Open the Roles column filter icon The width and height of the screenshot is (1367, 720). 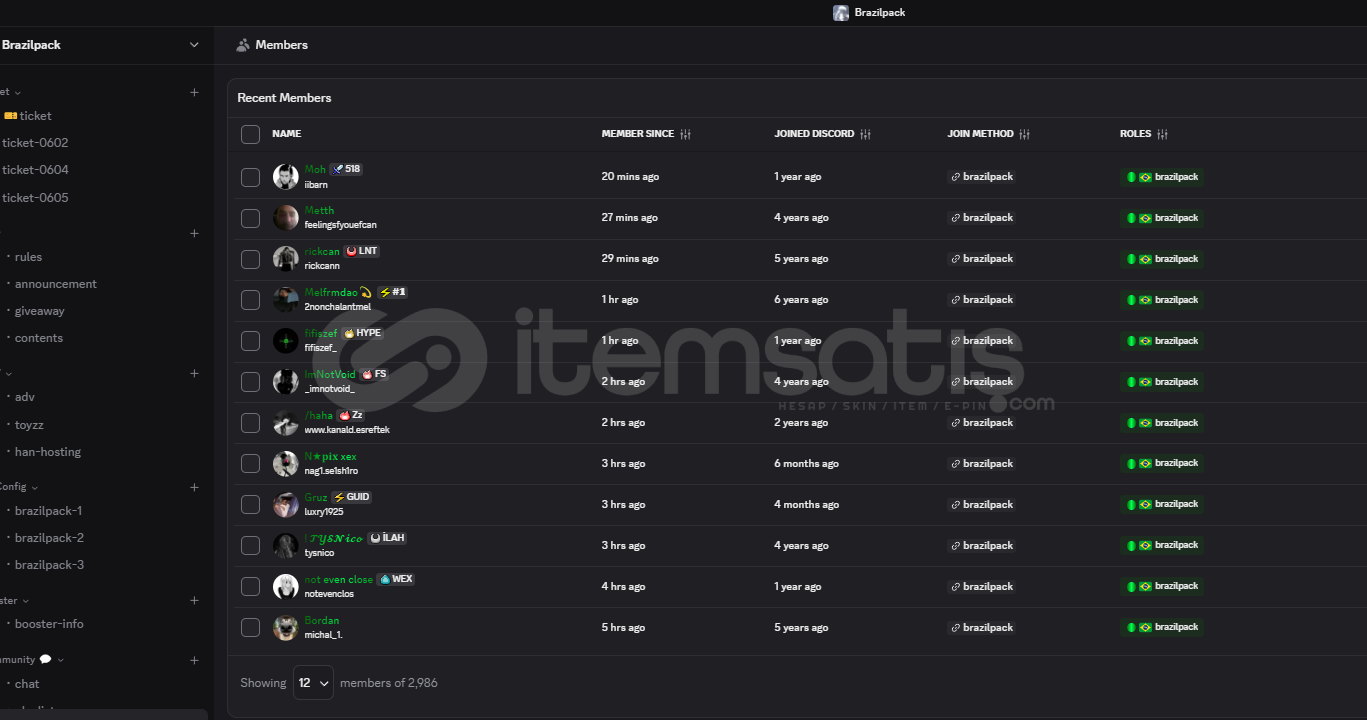(1162, 134)
